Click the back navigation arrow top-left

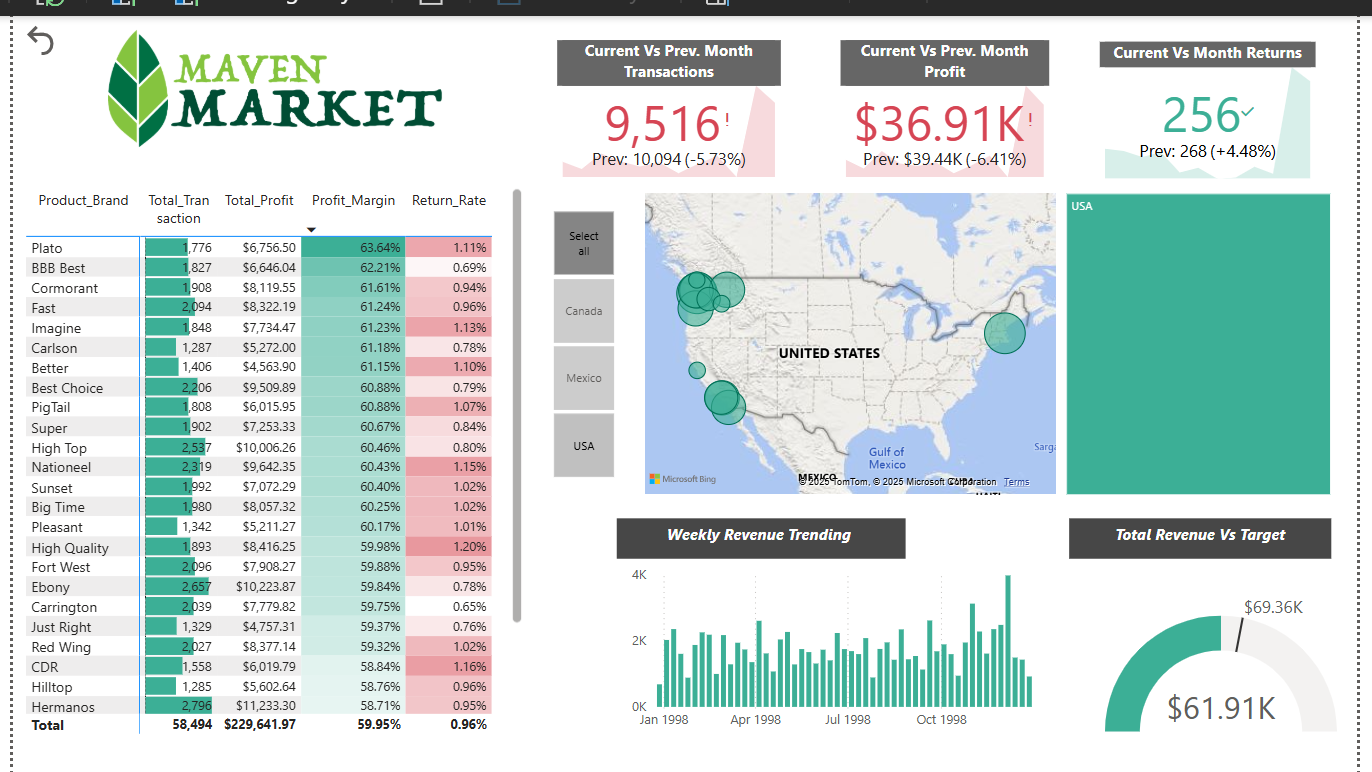tap(40, 41)
